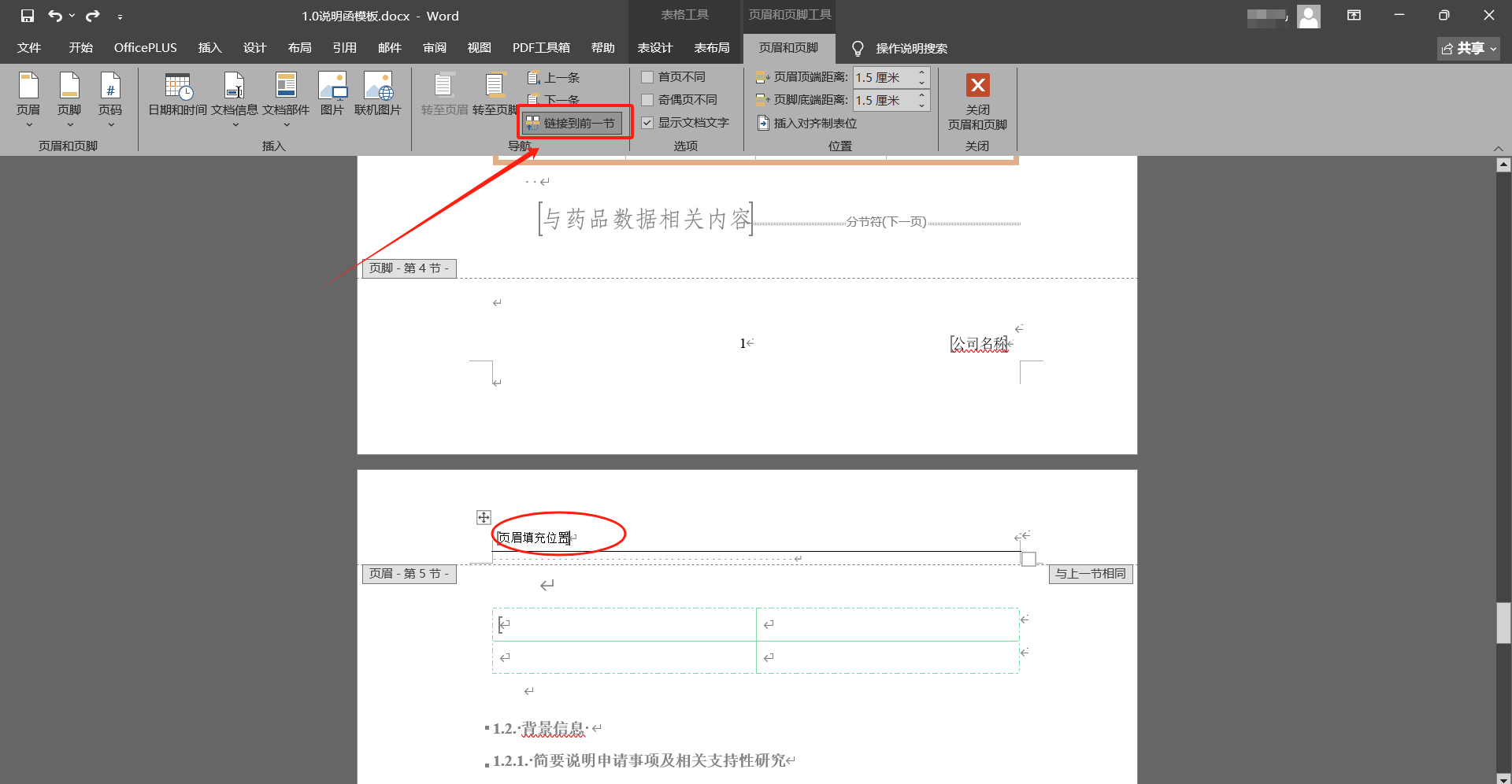
Task: Expand the 页眉 dropdown arrow
Action: [29, 125]
